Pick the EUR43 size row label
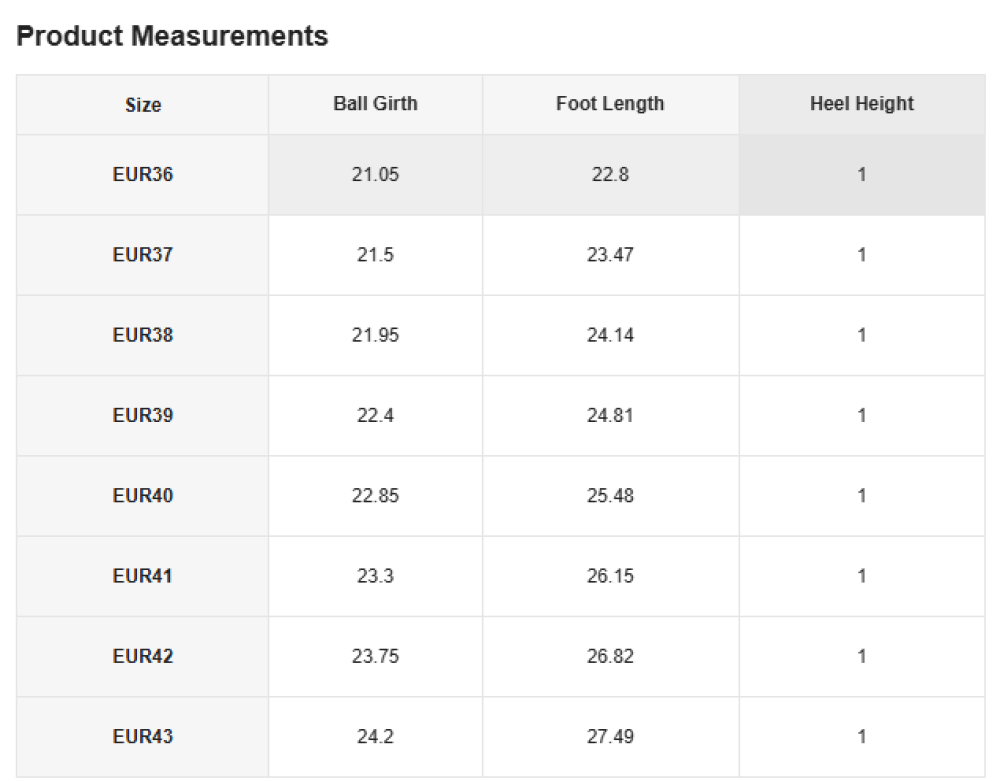Screen dimensions: 1000x781 (x=143, y=737)
